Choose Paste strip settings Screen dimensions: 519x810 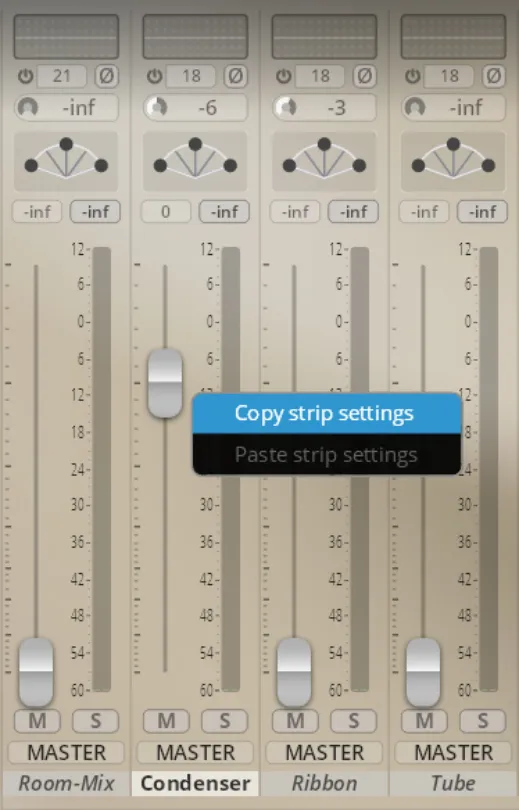(x=327, y=454)
